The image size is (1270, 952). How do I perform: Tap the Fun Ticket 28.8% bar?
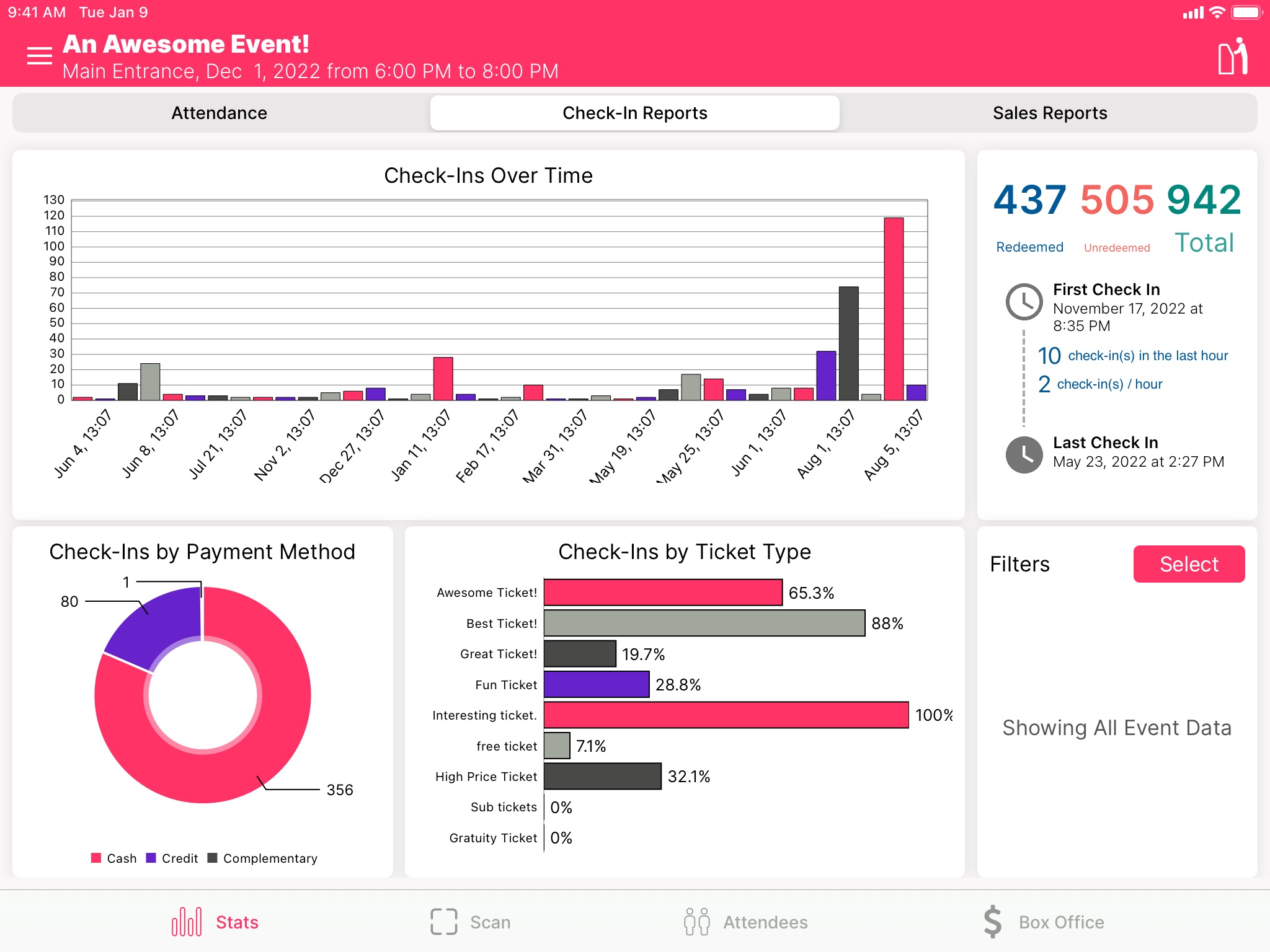(x=597, y=684)
